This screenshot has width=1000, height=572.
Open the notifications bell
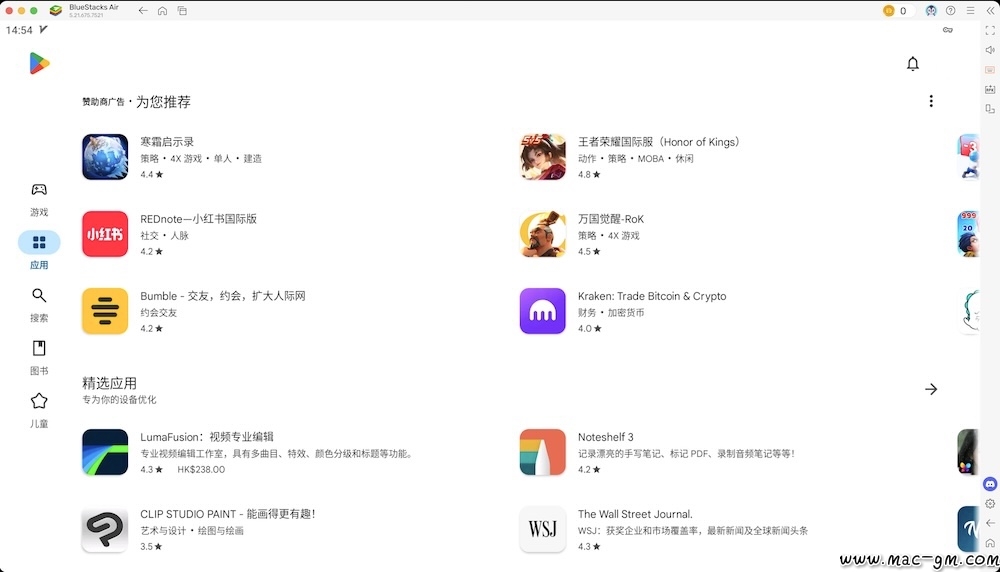(913, 64)
